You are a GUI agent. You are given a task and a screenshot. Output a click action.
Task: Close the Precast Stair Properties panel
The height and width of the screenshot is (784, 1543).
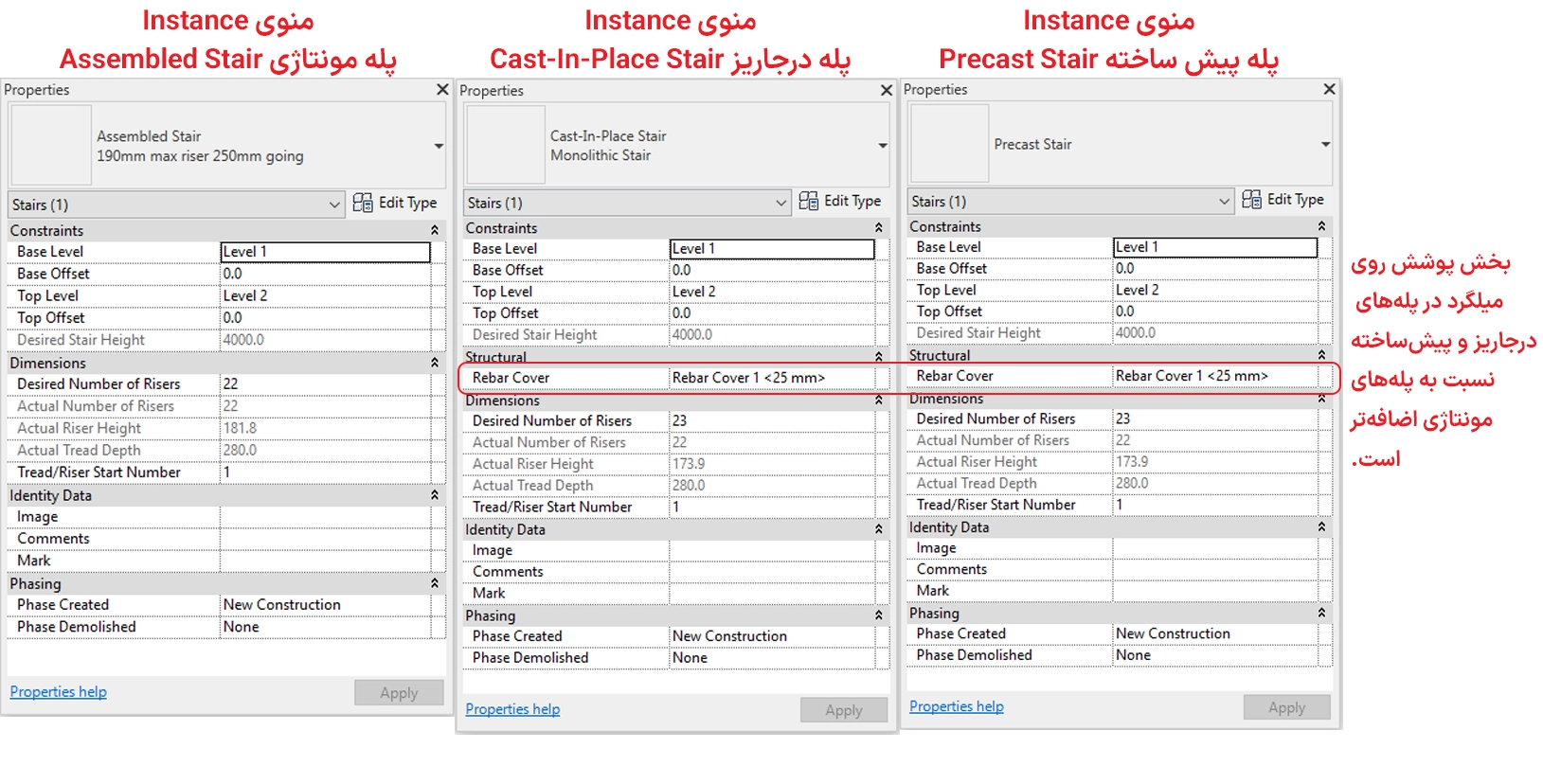tap(1329, 89)
